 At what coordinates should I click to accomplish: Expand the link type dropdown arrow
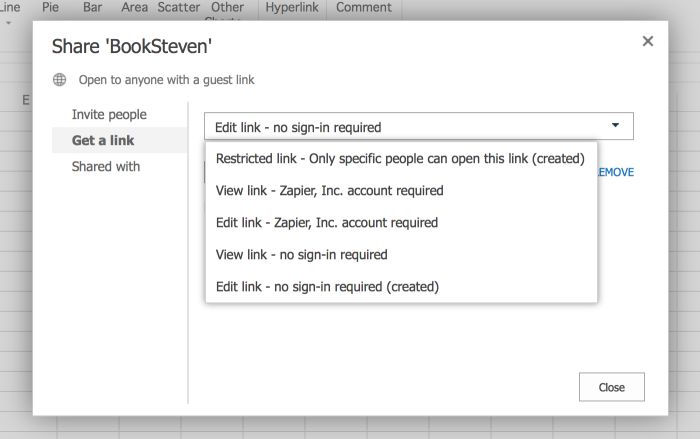pyautogui.click(x=615, y=125)
